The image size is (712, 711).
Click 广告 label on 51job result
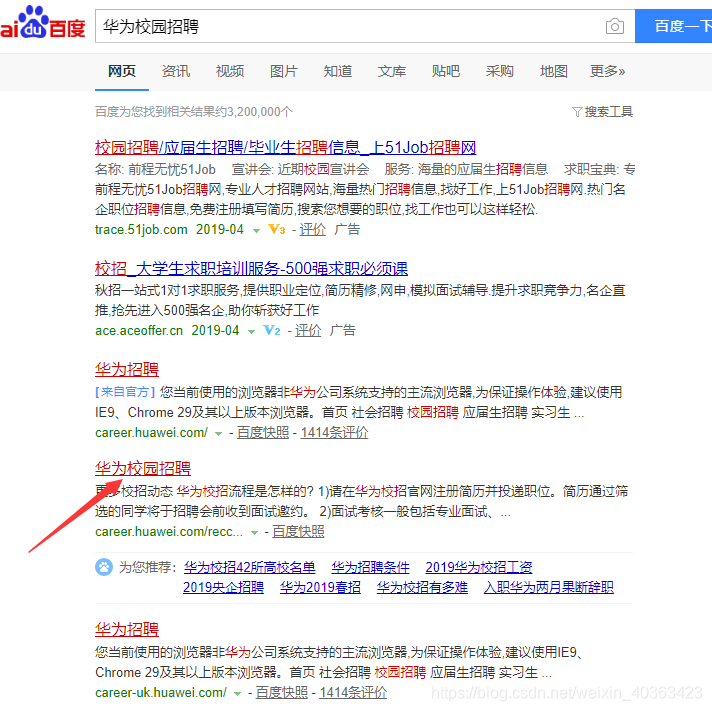[347, 230]
